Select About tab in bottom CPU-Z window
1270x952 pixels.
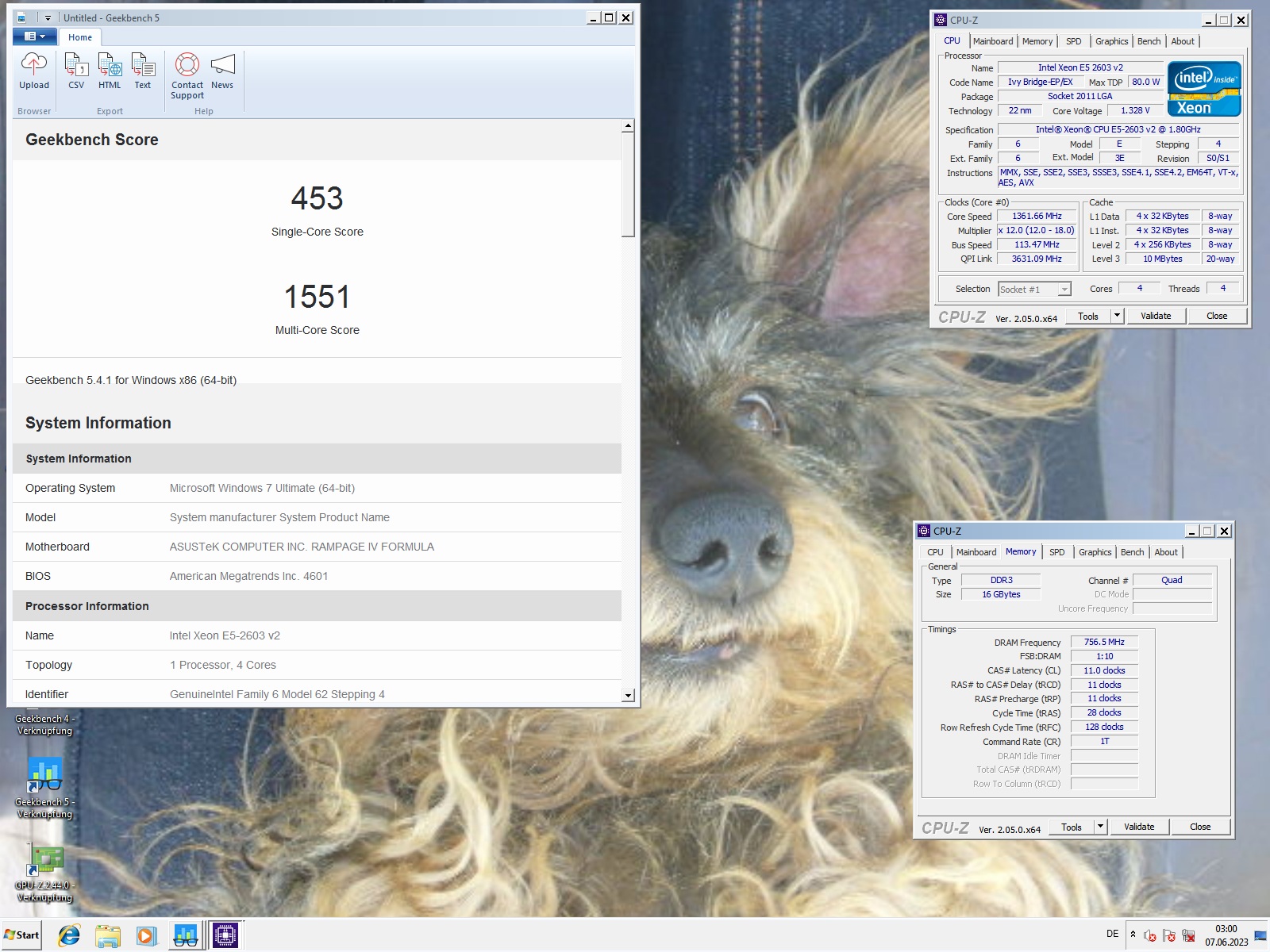coord(1166,552)
